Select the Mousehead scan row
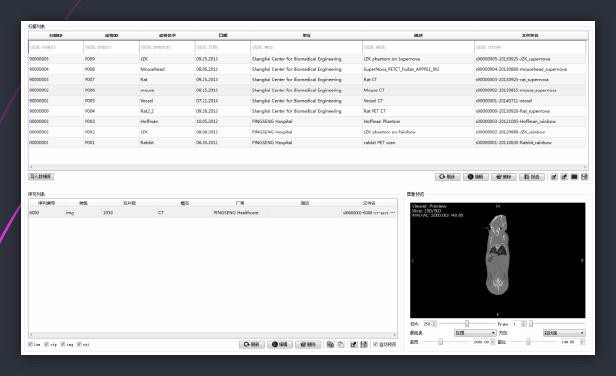The image size is (616, 376). click(x=307, y=69)
